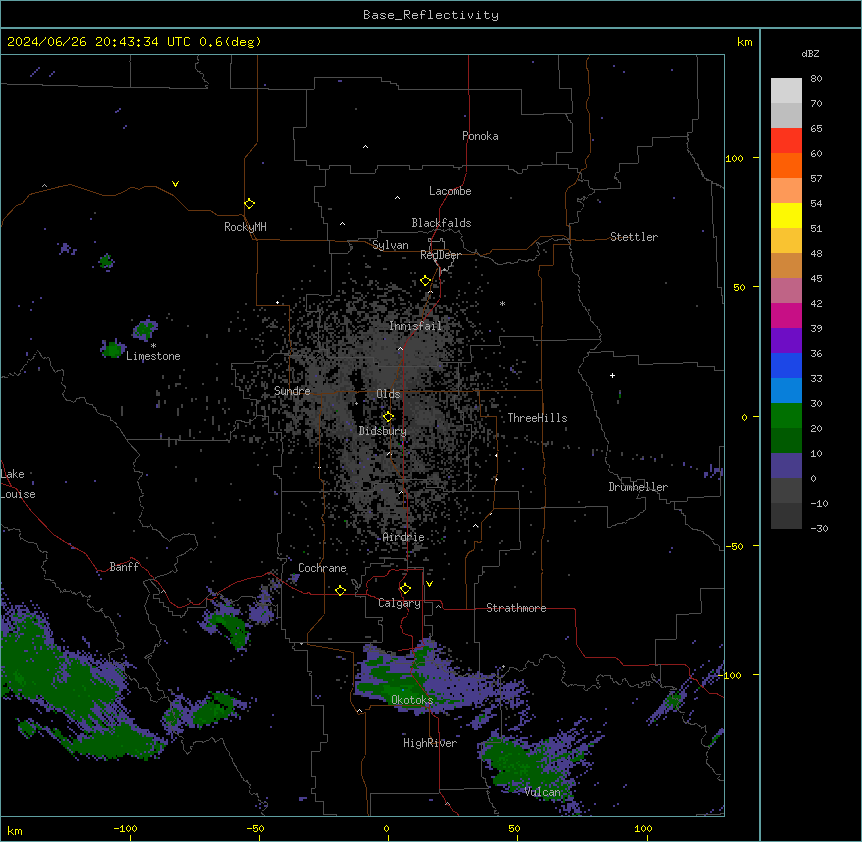Click the ThreeHills label
Screen dimensions: 862x842
click(537, 418)
